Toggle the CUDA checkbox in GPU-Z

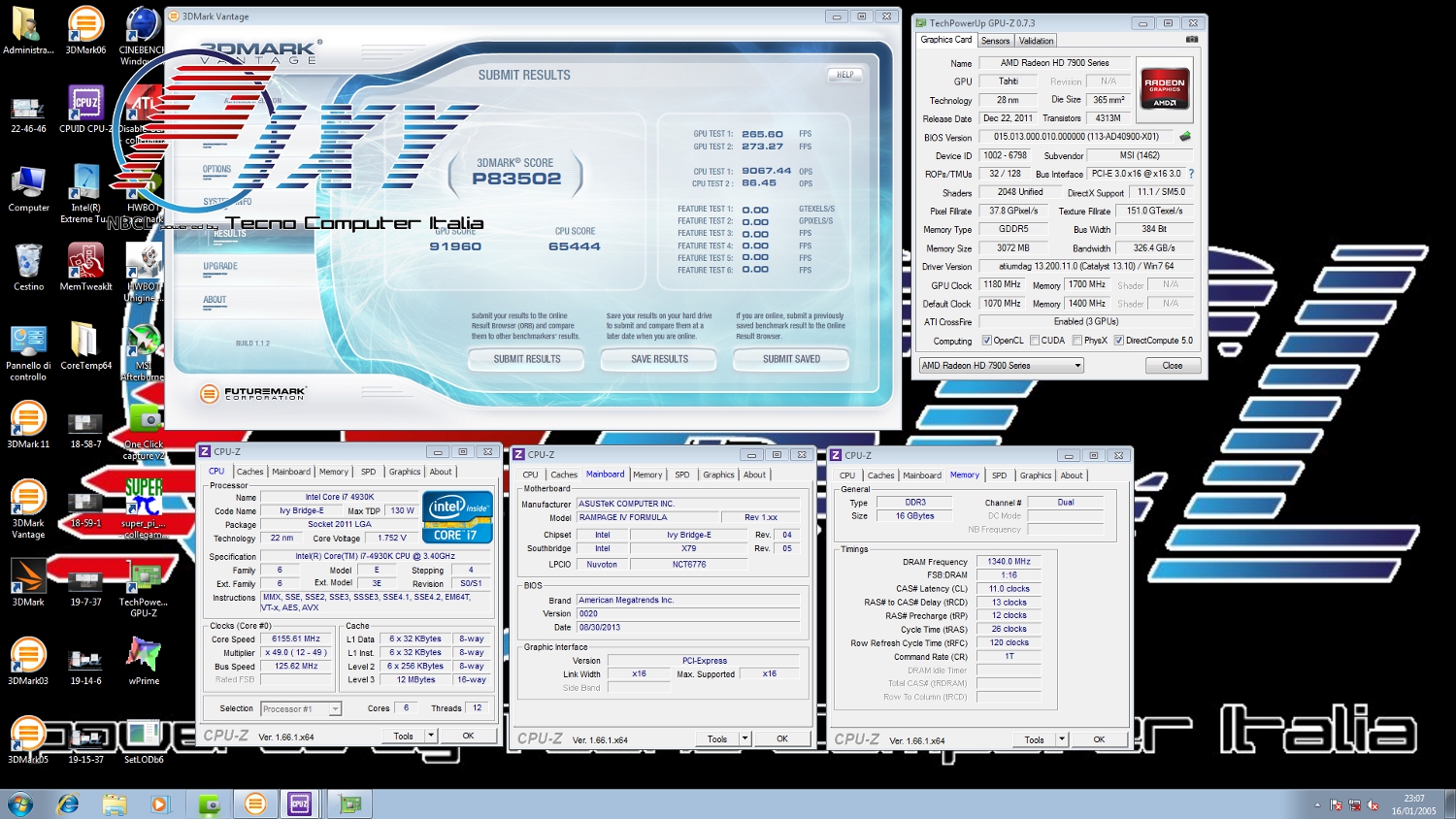click(1035, 341)
